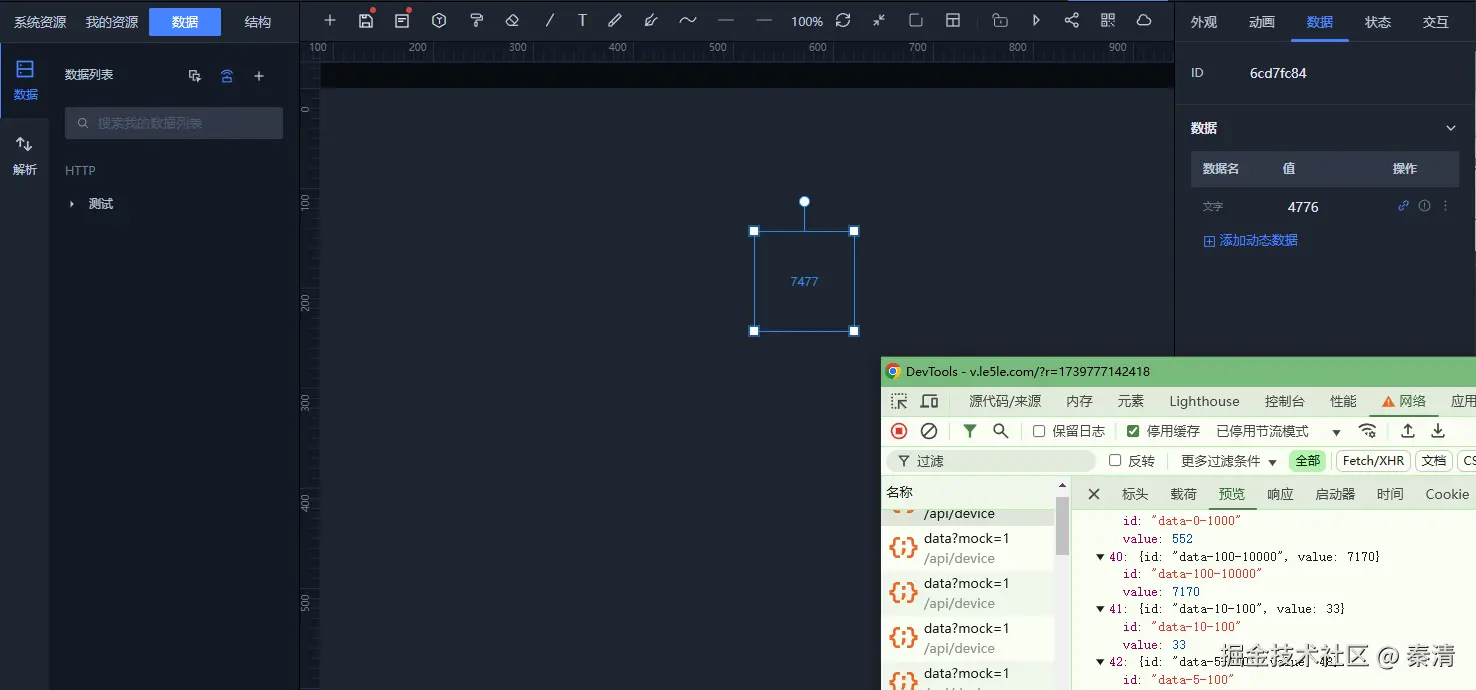Expand the 测试 tree item

(x=71, y=204)
